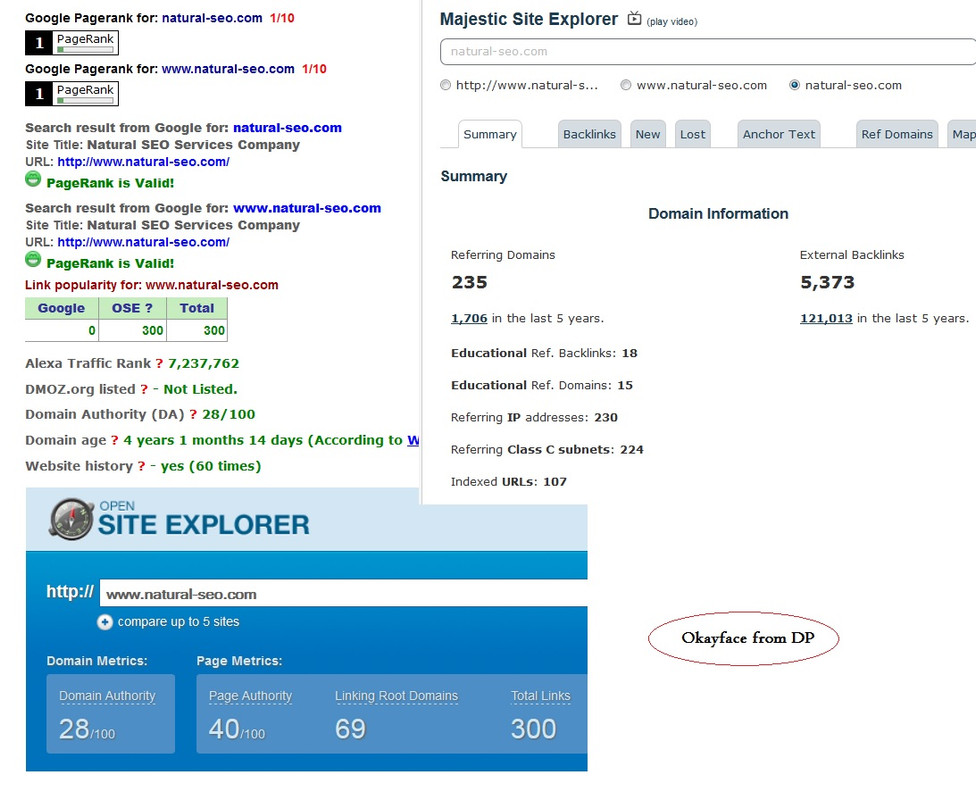Screen dimensions: 976x800
Task: Open URL link below first Site Title
Action: coord(144,162)
